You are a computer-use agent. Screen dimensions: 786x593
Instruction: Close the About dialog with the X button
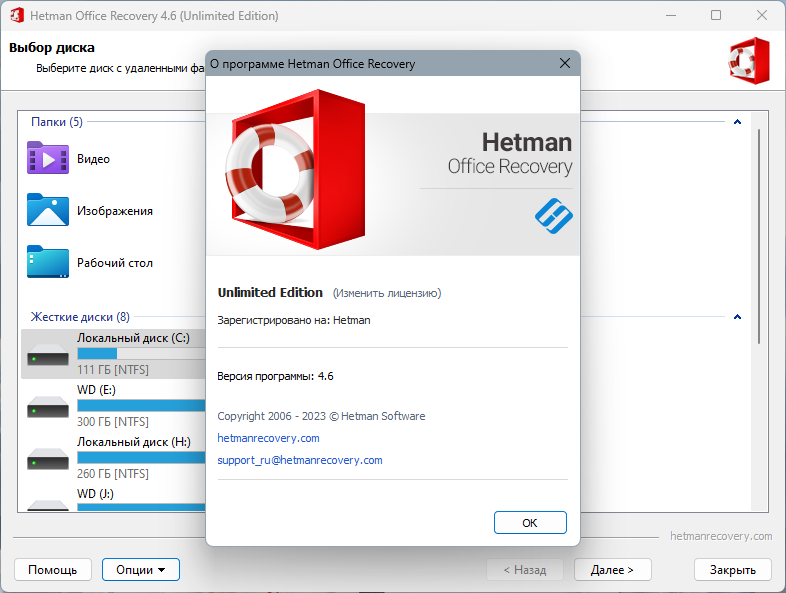point(565,63)
